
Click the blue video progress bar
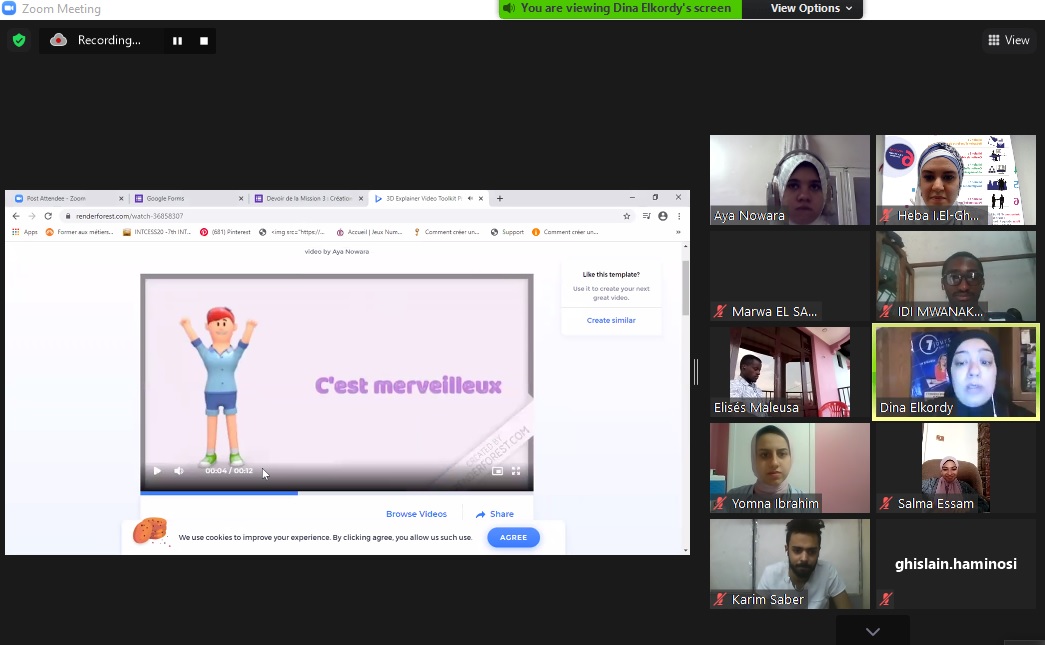[x=219, y=492]
